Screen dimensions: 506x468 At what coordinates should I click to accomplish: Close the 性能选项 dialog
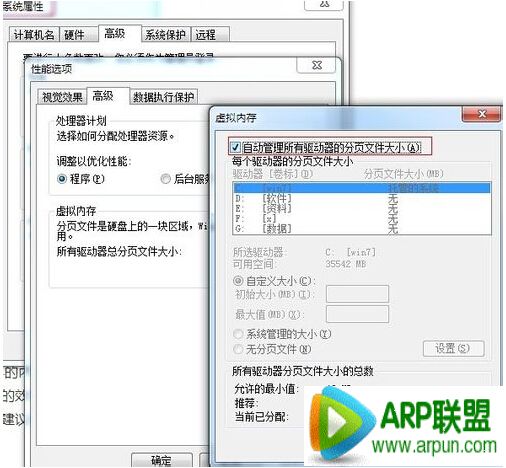coord(316,65)
